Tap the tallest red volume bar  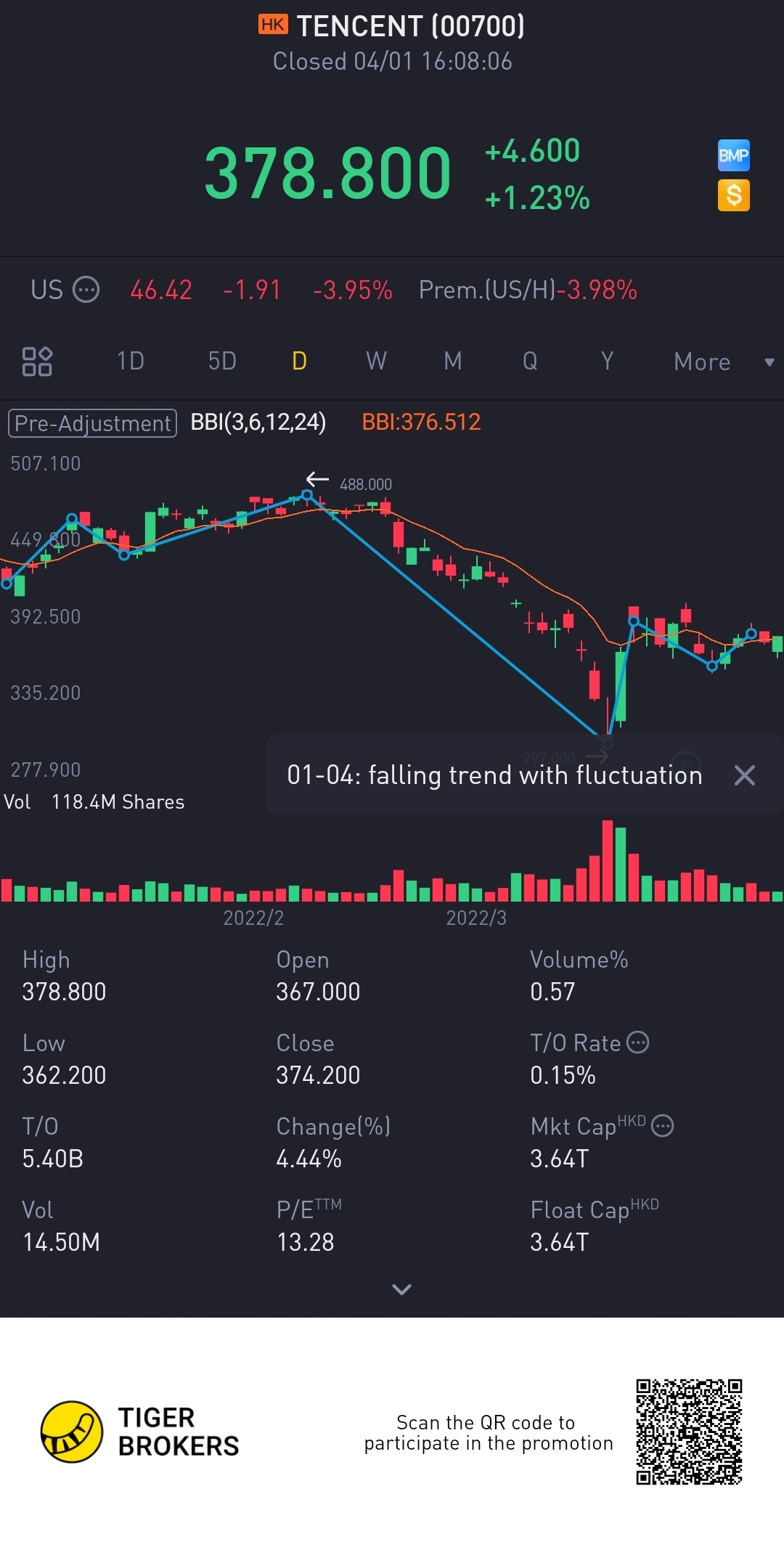(608, 861)
